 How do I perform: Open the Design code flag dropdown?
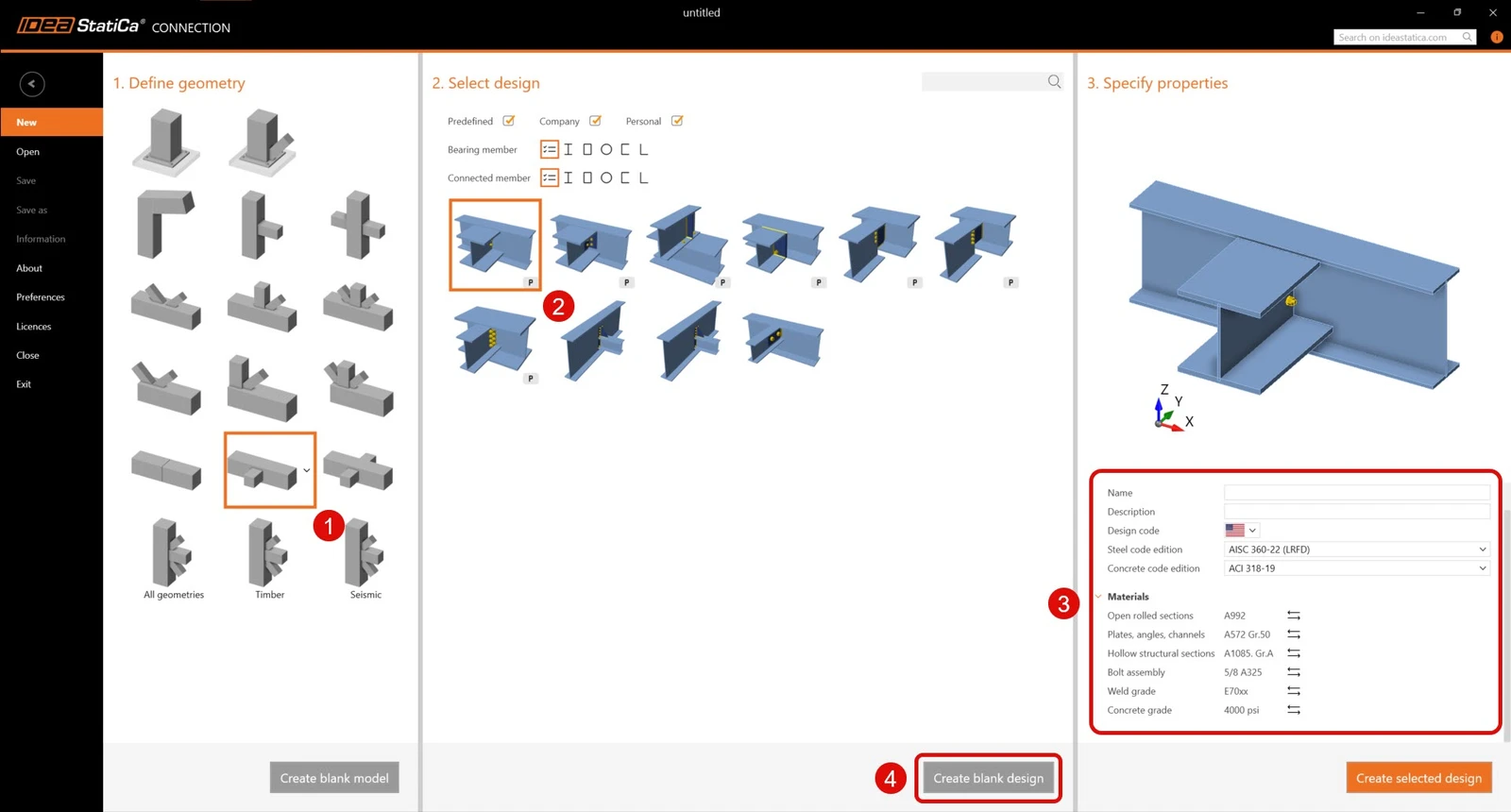point(1241,531)
